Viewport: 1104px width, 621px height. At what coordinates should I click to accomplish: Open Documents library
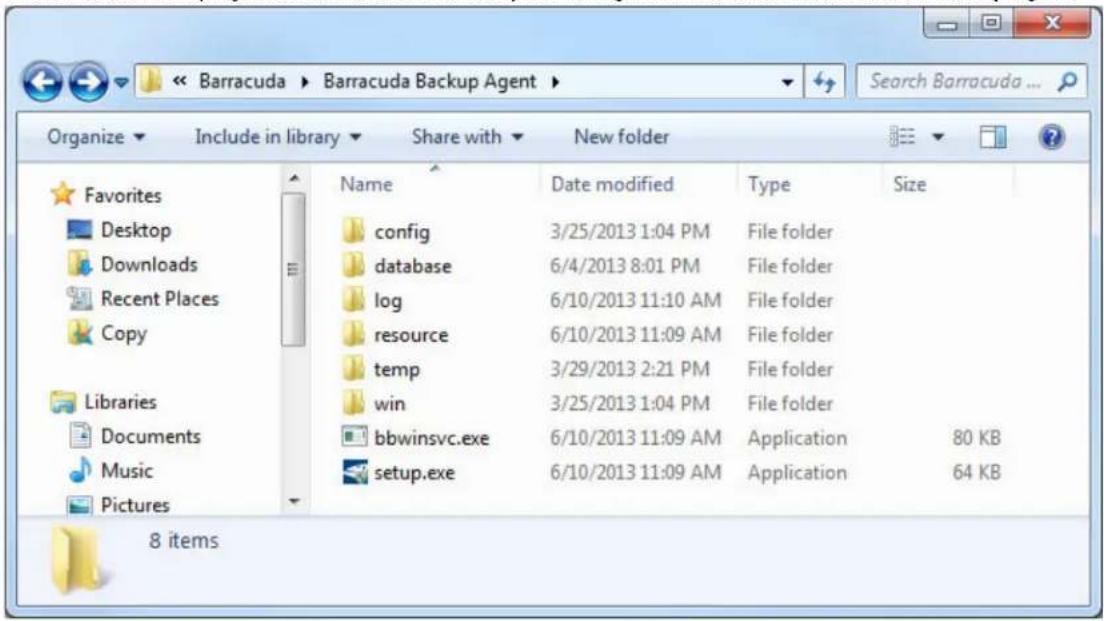point(151,436)
